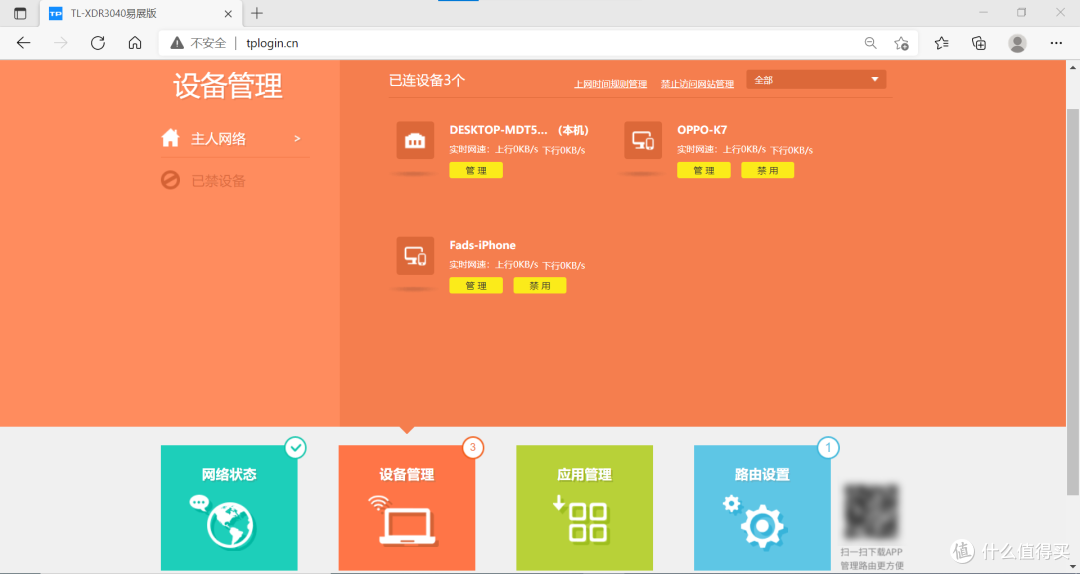Click the scrollbar up arrow
This screenshot has height=574, width=1080.
pos(1072,67)
